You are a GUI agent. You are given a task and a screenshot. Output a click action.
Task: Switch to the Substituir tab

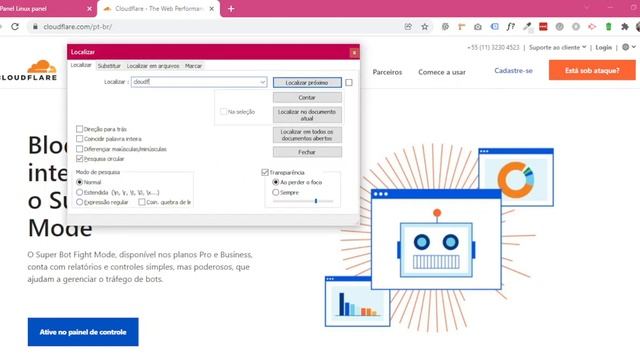[x=109, y=66]
